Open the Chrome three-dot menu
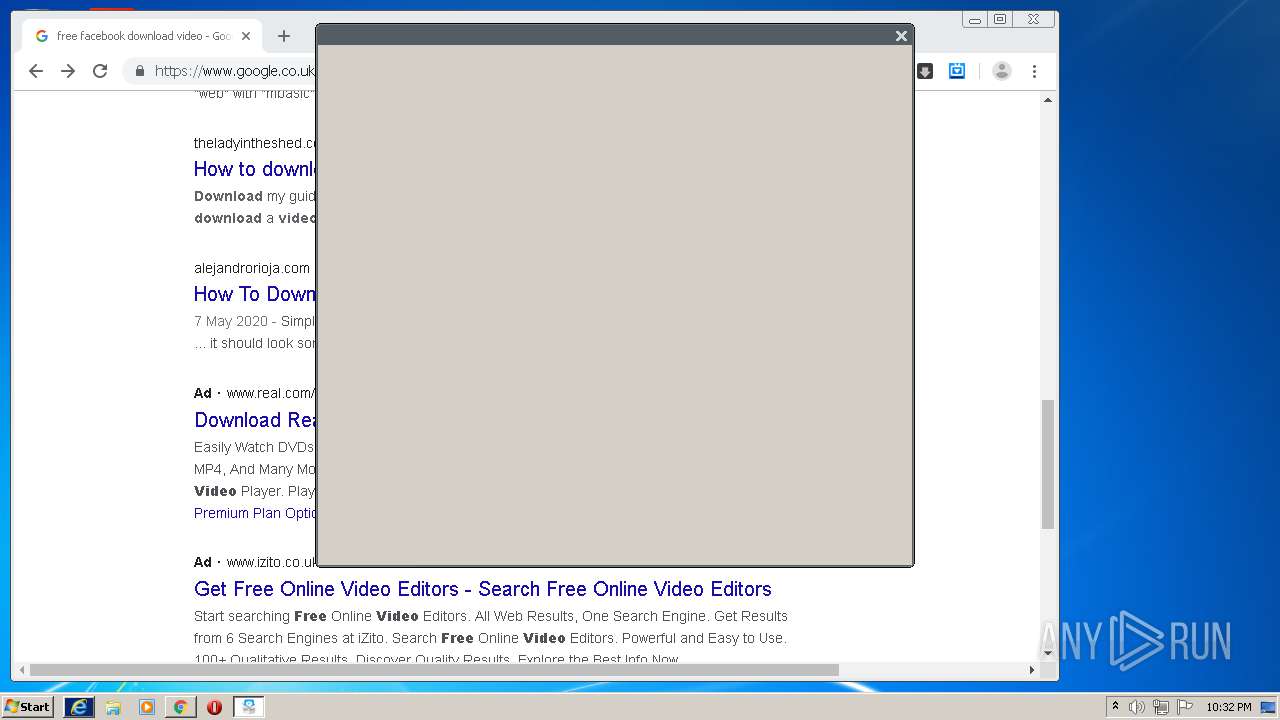Viewport: 1280px width, 720px height. pyautogui.click(x=1034, y=71)
